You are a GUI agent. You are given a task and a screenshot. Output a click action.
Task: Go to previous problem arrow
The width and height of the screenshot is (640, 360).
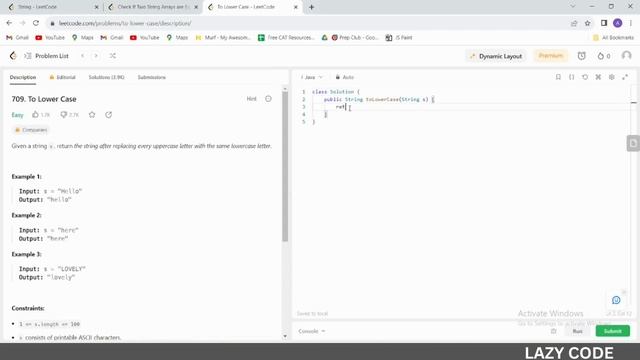tap(82, 56)
